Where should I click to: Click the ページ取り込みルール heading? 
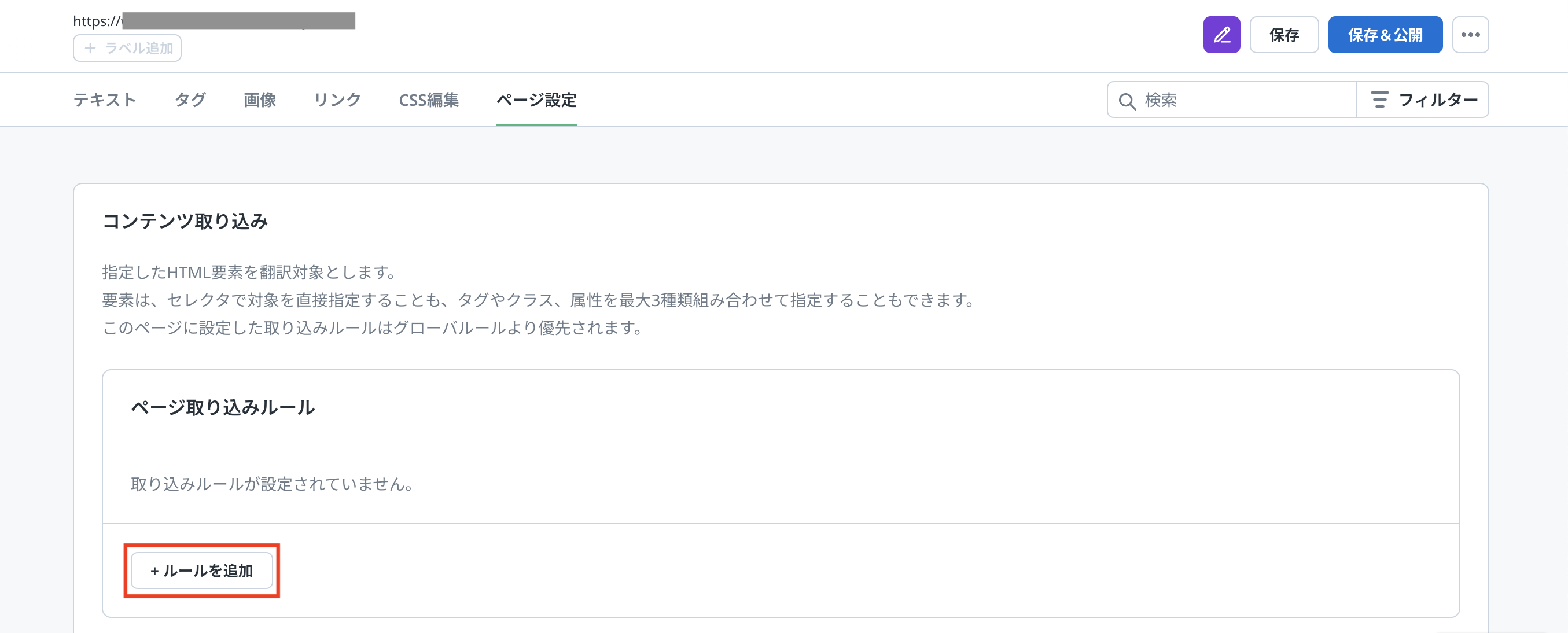[x=223, y=407]
